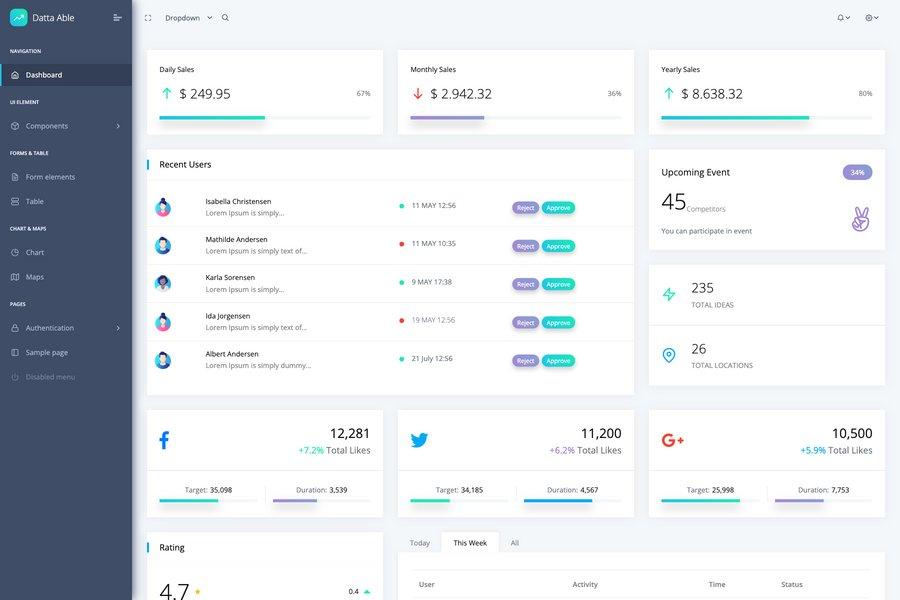Expand the Authentication sidebar section
900x600 pixels.
tap(53, 326)
